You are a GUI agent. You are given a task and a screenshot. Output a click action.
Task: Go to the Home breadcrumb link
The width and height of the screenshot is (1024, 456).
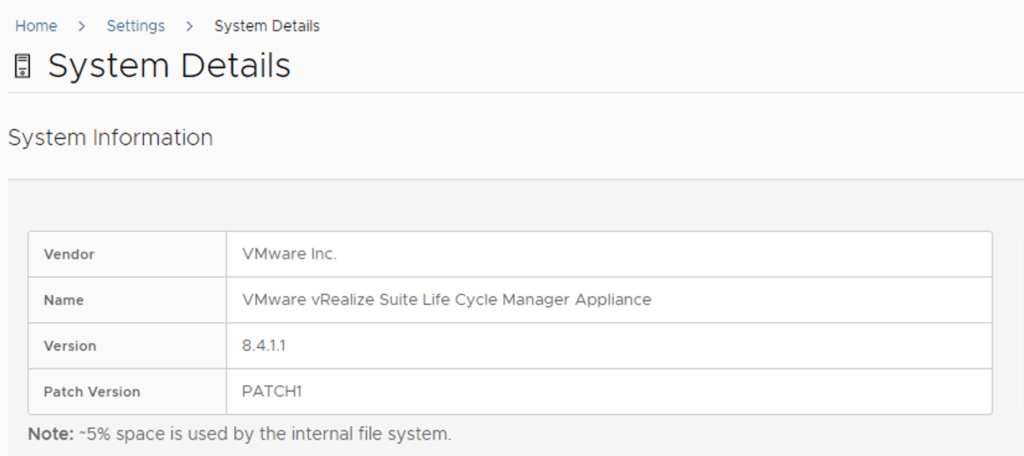coord(36,26)
